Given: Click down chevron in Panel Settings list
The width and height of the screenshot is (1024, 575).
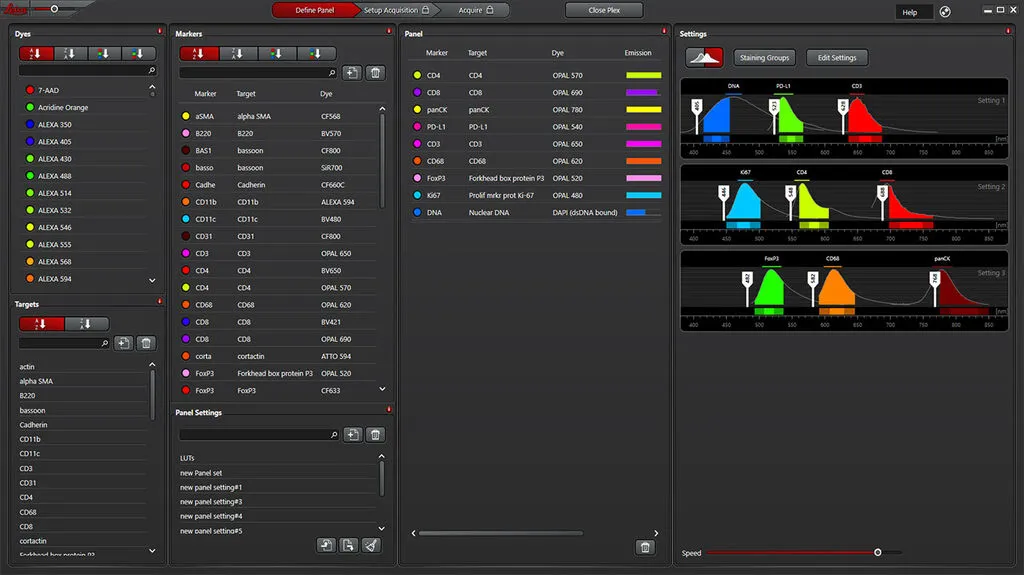Looking at the screenshot, I should [x=382, y=528].
